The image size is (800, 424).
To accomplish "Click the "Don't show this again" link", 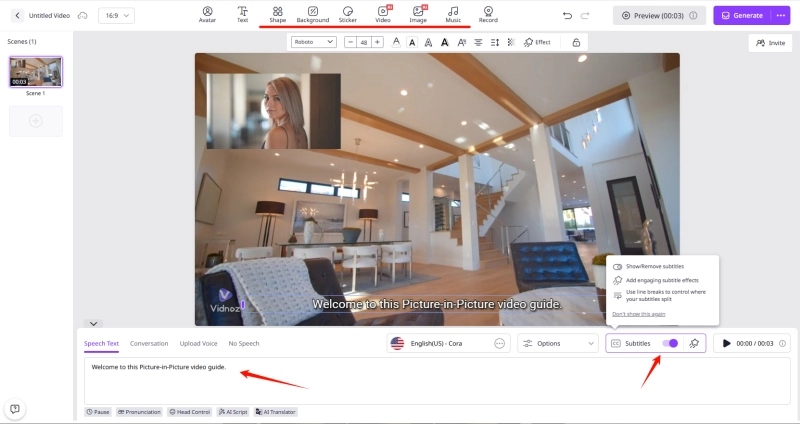I will point(639,314).
